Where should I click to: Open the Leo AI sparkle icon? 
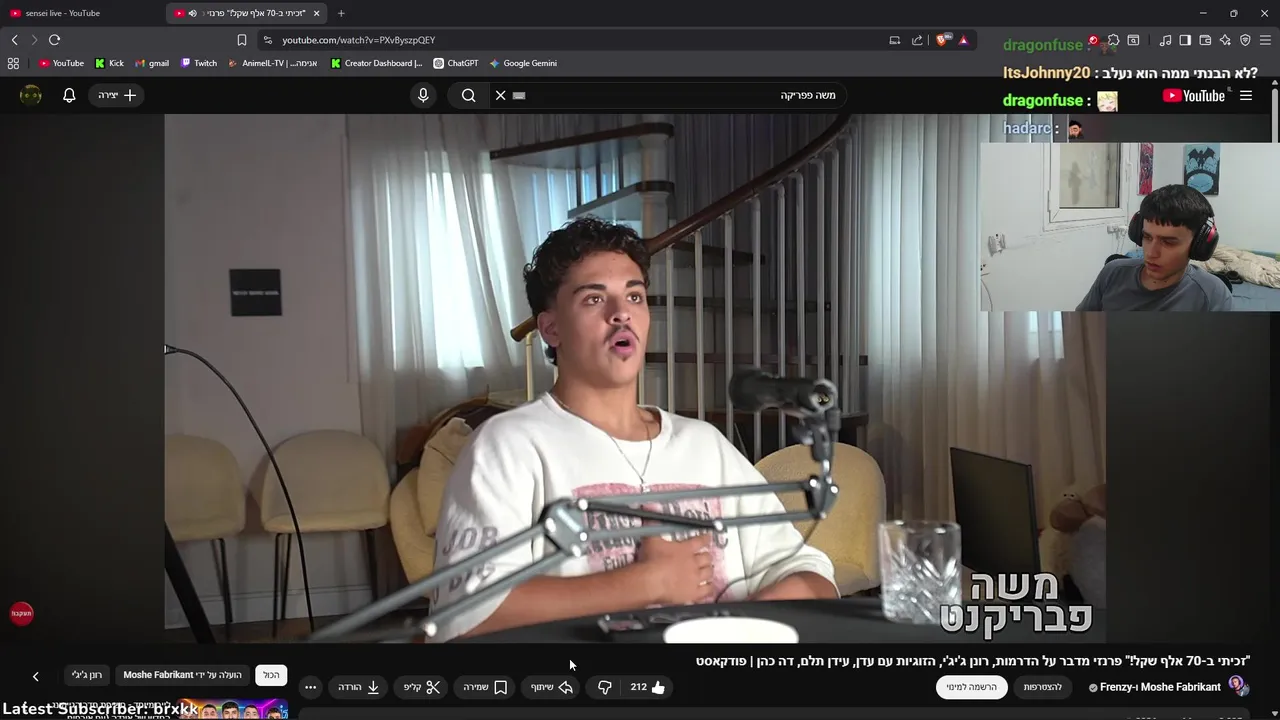tap(1225, 40)
